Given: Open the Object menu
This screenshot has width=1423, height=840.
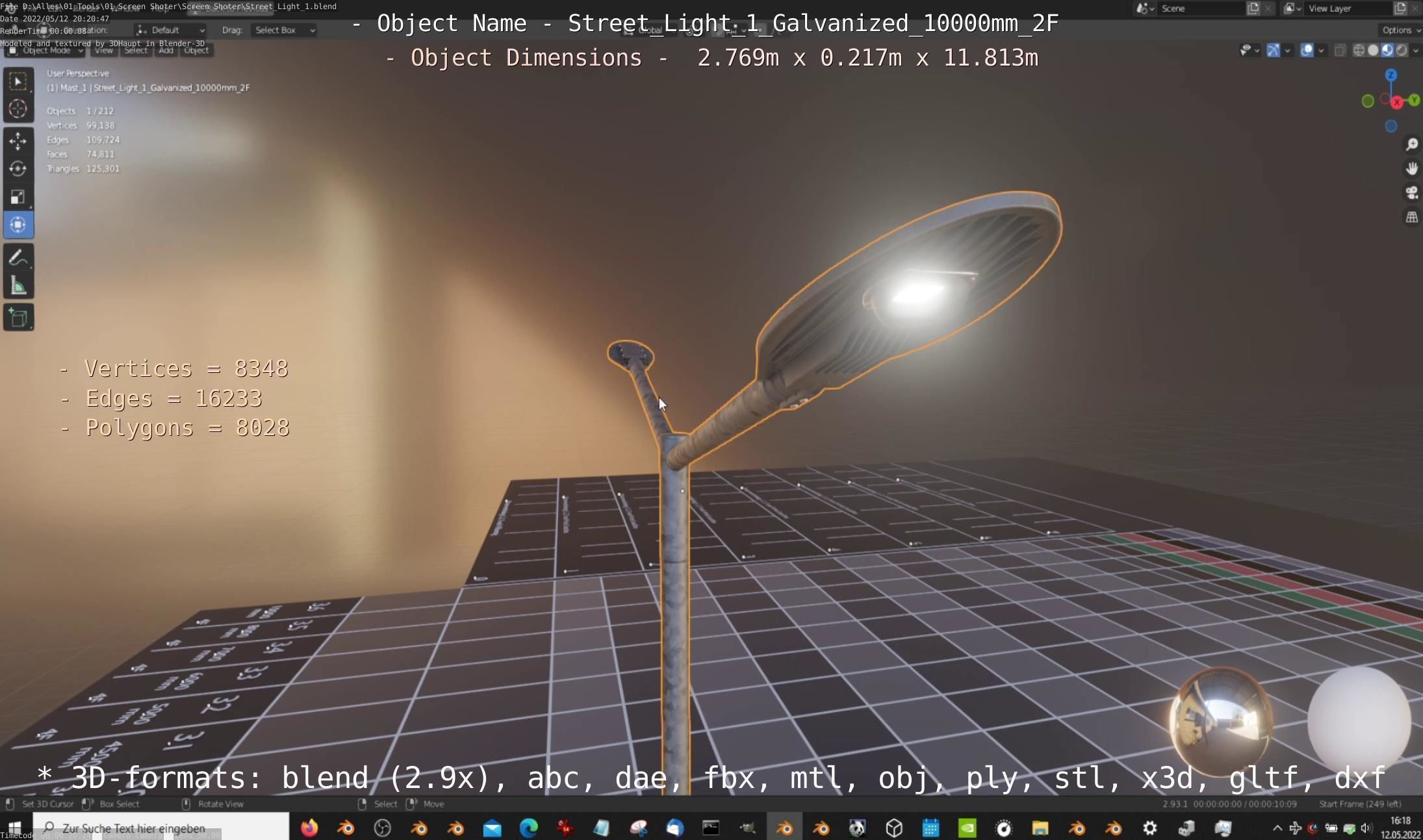Looking at the screenshot, I should 196,50.
